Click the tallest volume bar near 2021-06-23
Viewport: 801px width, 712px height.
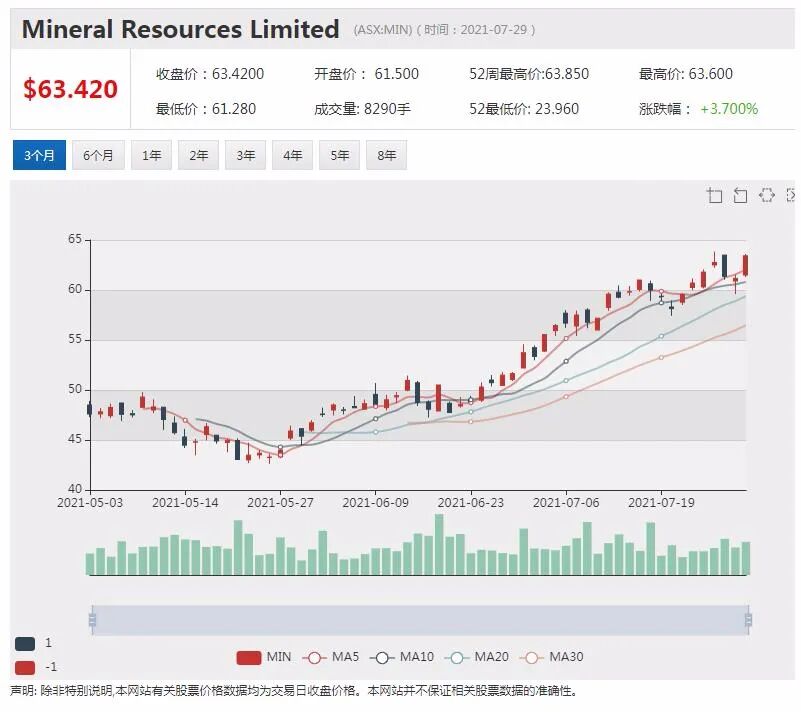(439, 544)
